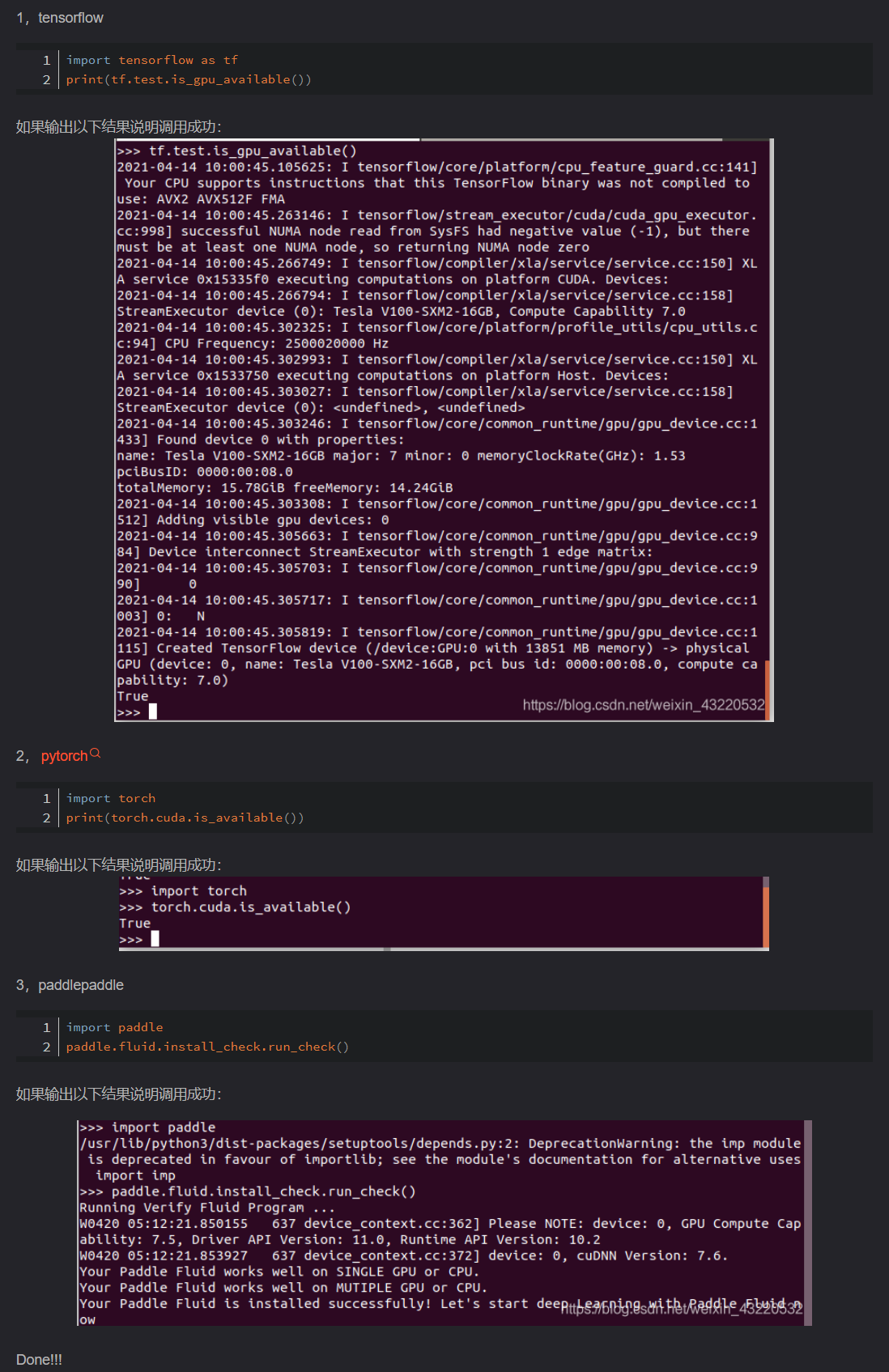Click code line 'print(torch.cuda.is_available())'
Screen dimensions: 889x1372
(185, 818)
